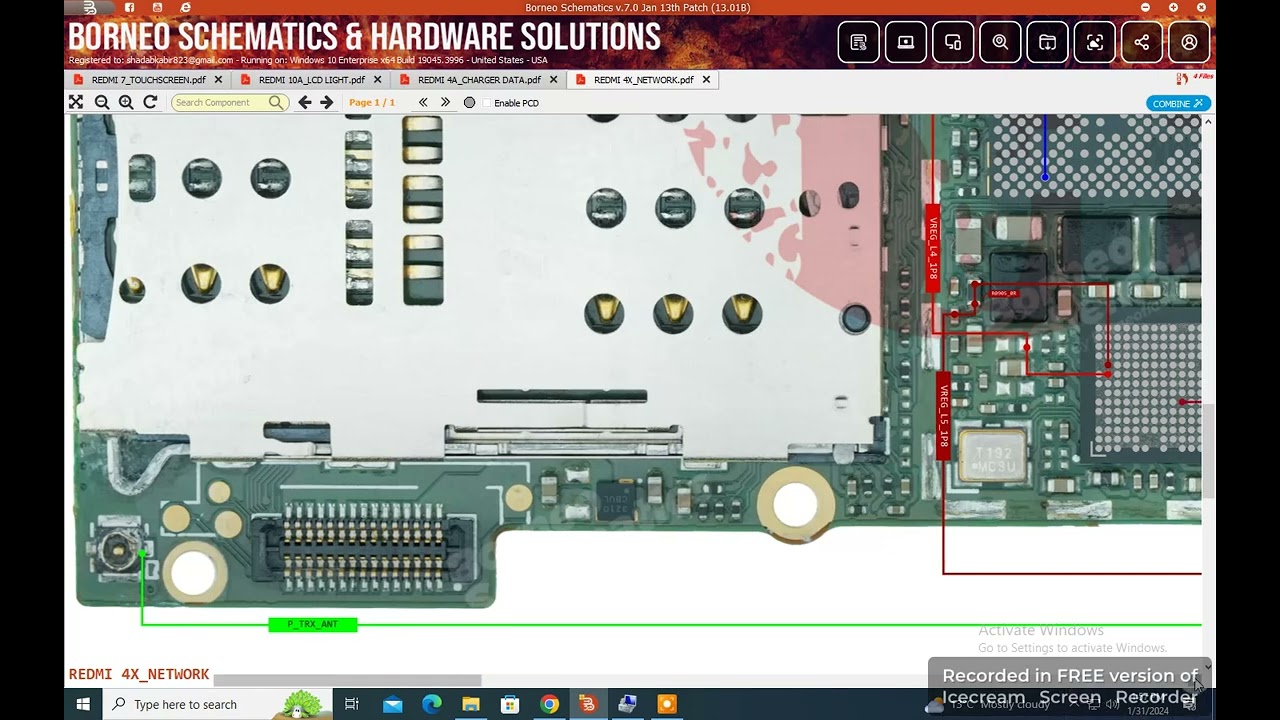Open the user account profile icon
1280x720 pixels.
tap(1189, 42)
